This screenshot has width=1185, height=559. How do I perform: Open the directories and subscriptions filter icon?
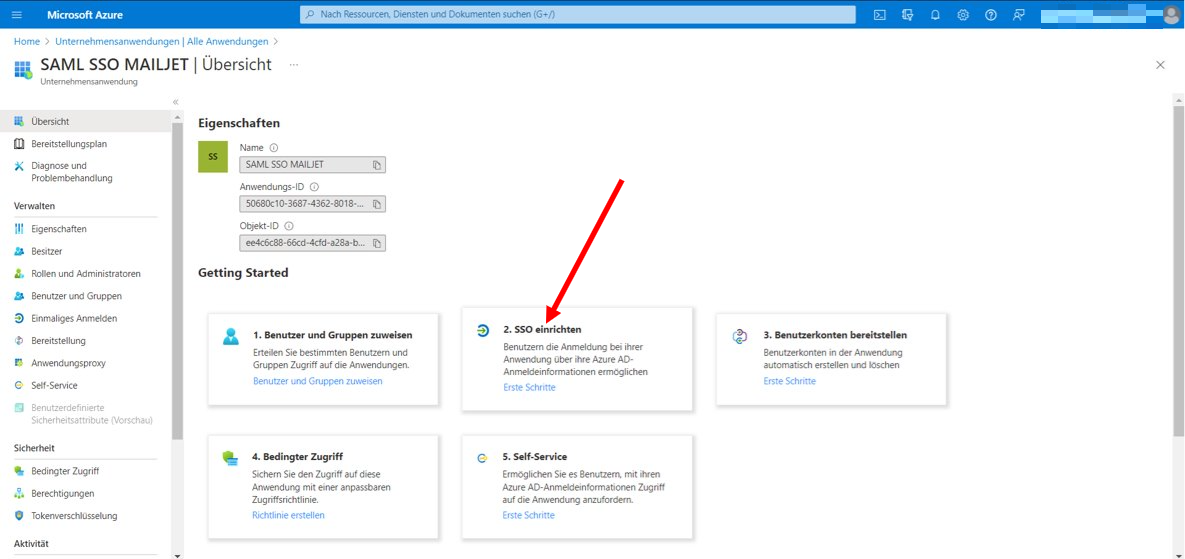(908, 14)
